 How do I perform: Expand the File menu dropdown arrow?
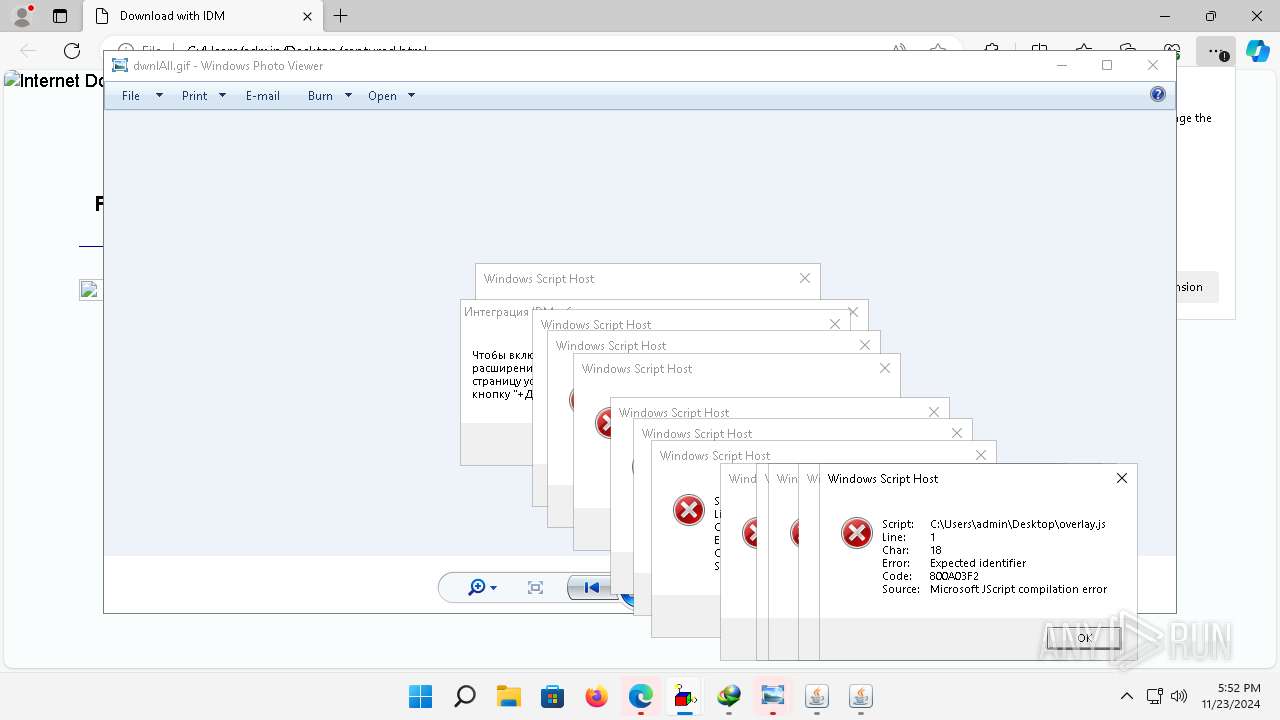[159, 96]
